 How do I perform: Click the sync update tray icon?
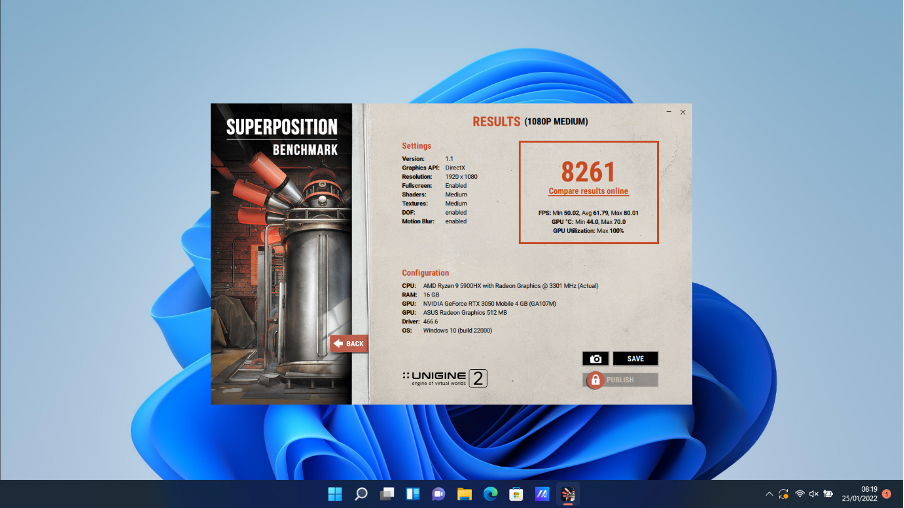784,494
